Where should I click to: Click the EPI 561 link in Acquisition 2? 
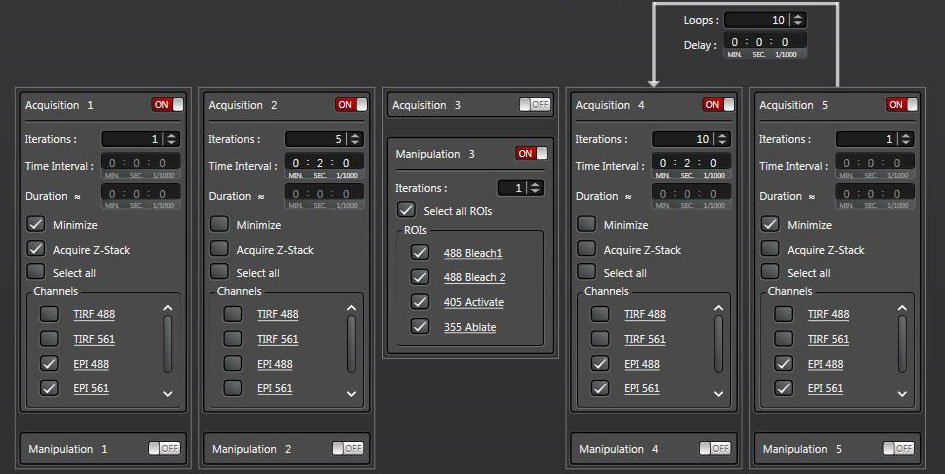(x=274, y=388)
